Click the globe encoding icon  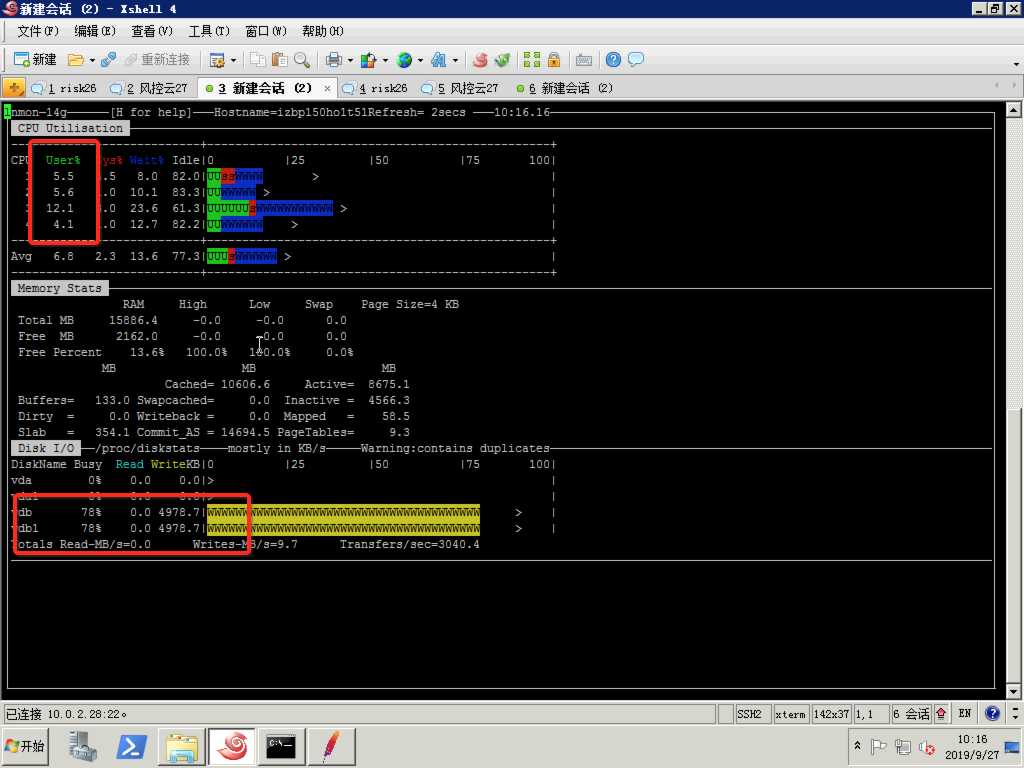[x=404, y=60]
